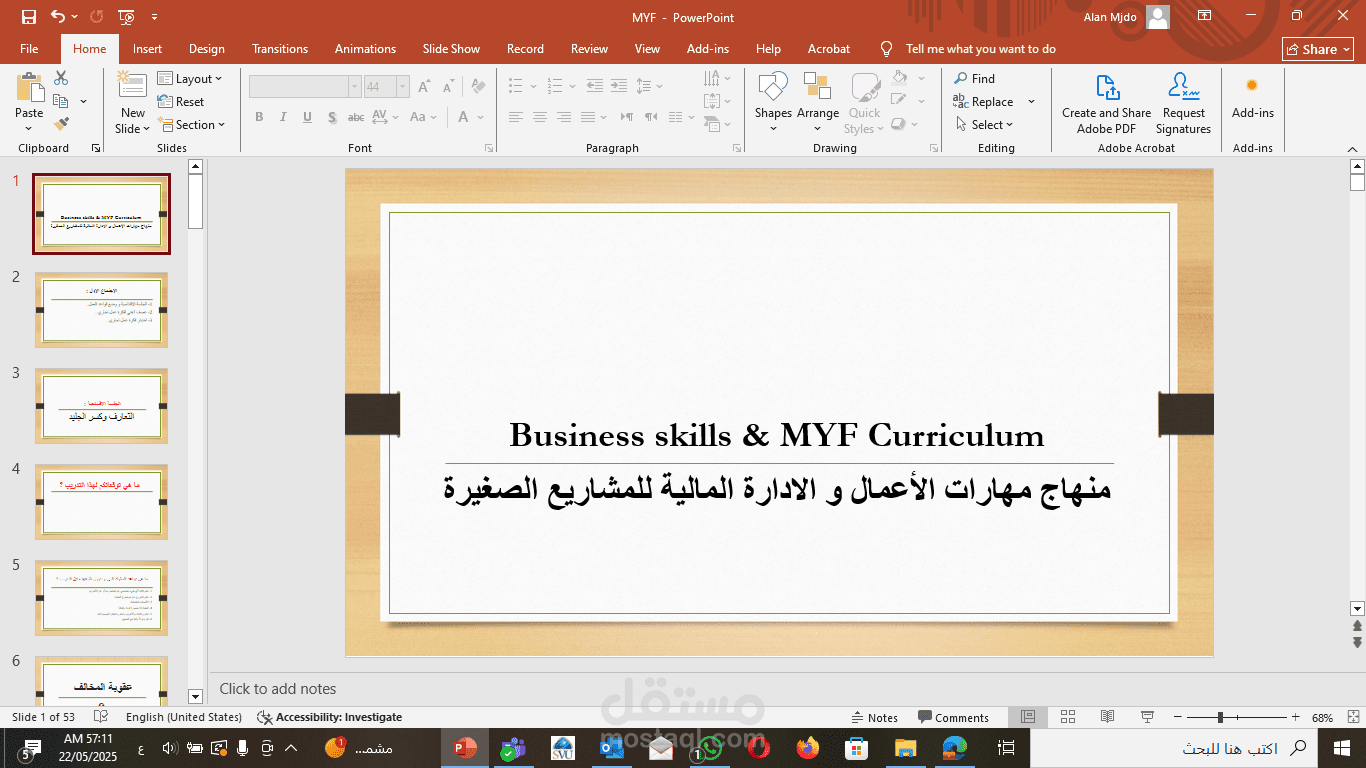The width and height of the screenshot is (1366, 768).
Task: Open the Firefox icon on the taskbar
Action: pos(807,748)
